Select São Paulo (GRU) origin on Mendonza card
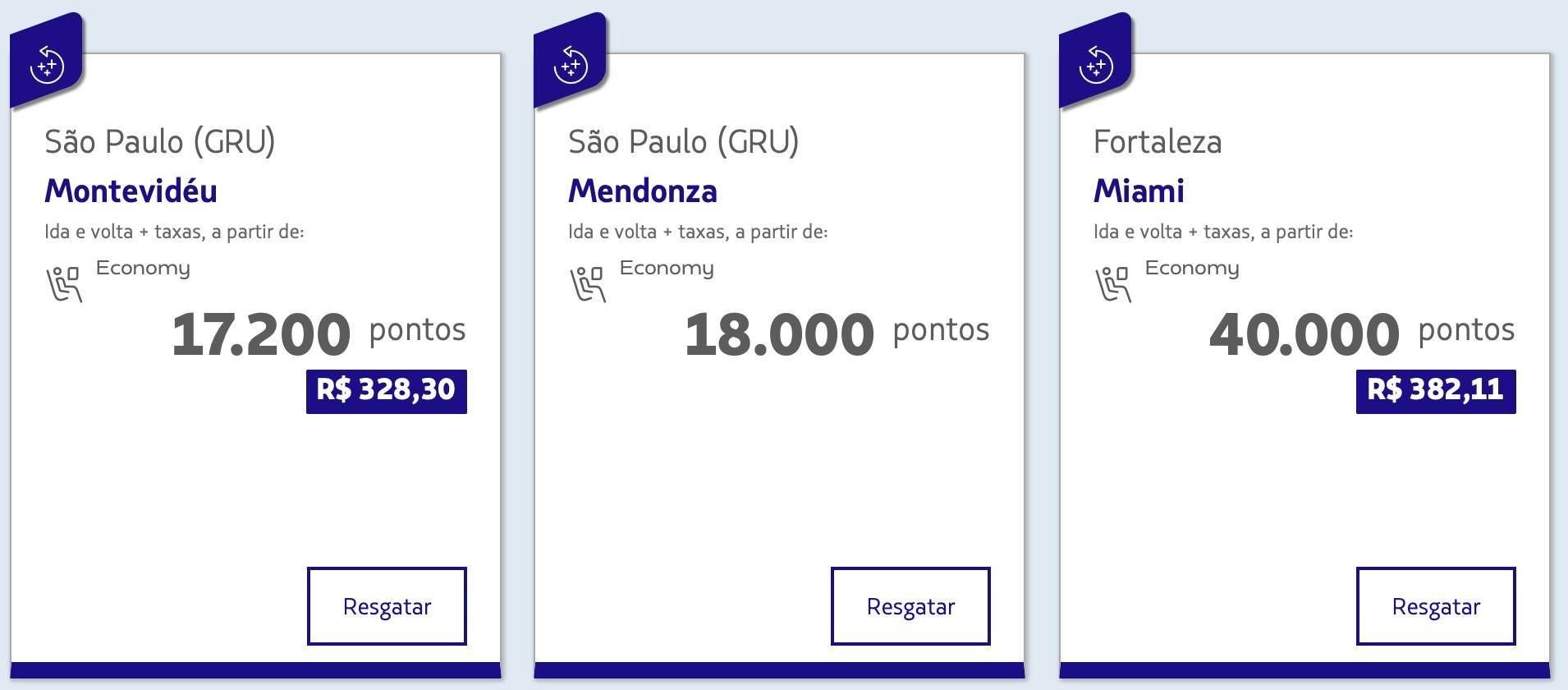This screenshot has width=1568, height=690. 684,142
